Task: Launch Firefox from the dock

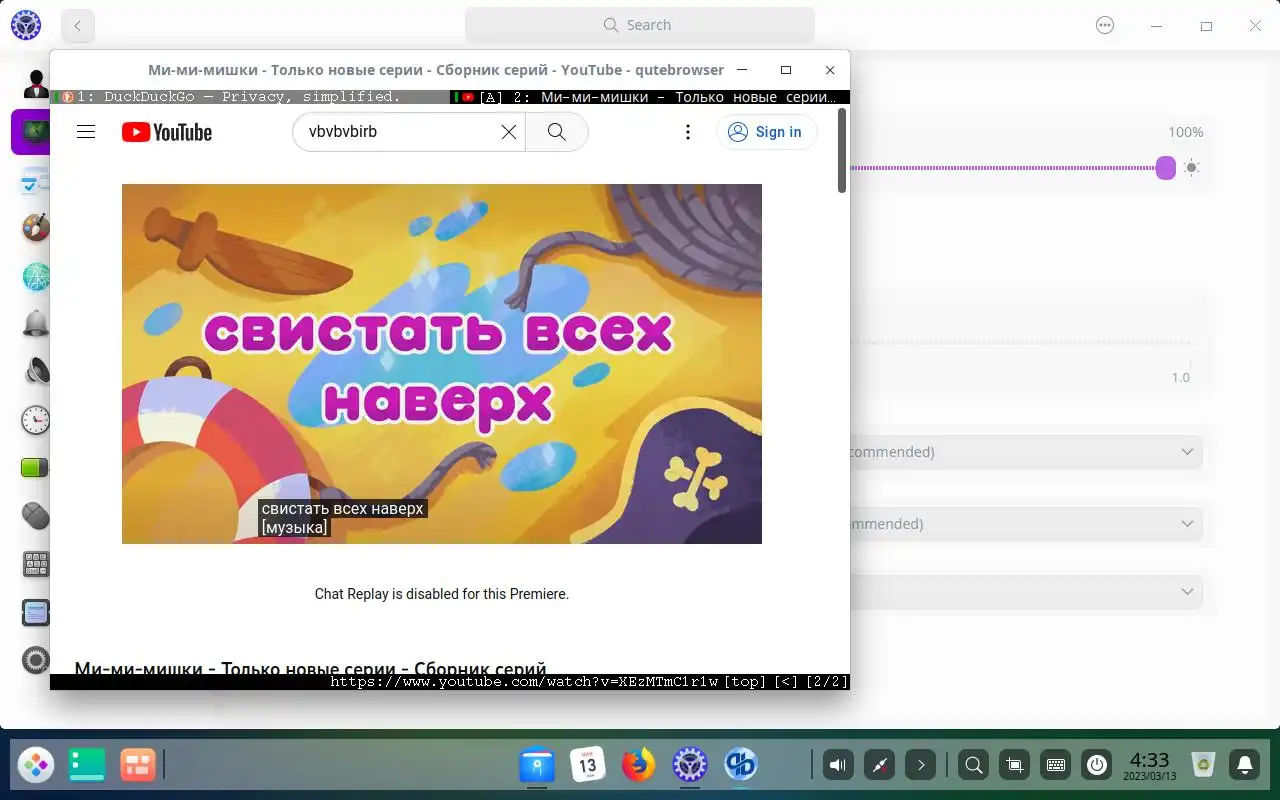Action: click(638, 766)
